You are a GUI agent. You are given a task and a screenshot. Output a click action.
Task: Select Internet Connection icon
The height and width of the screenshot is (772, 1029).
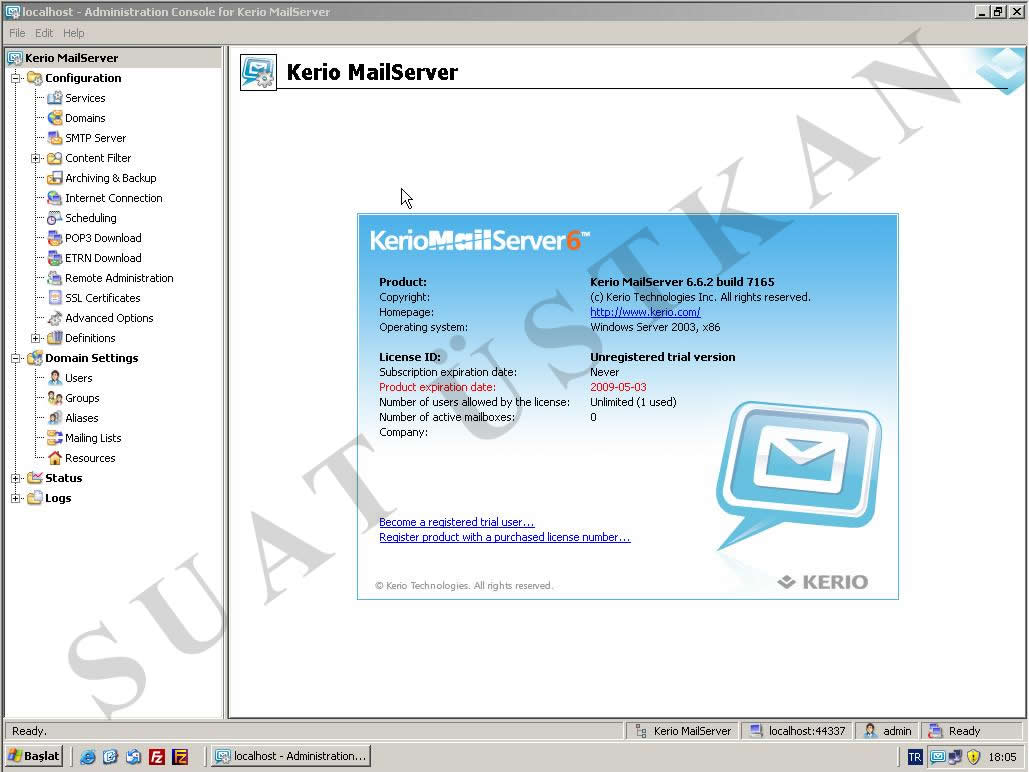tap(54, 198)
